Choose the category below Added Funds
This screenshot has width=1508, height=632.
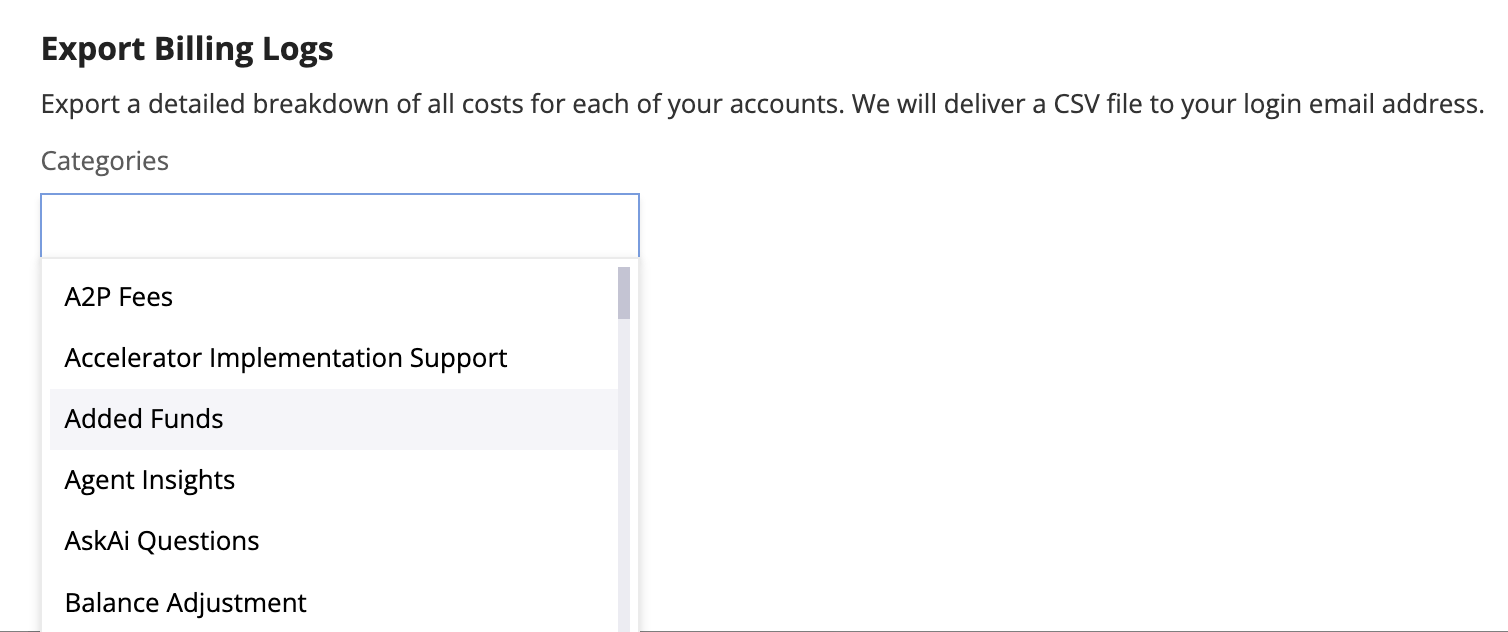click(x=150, y=480)
